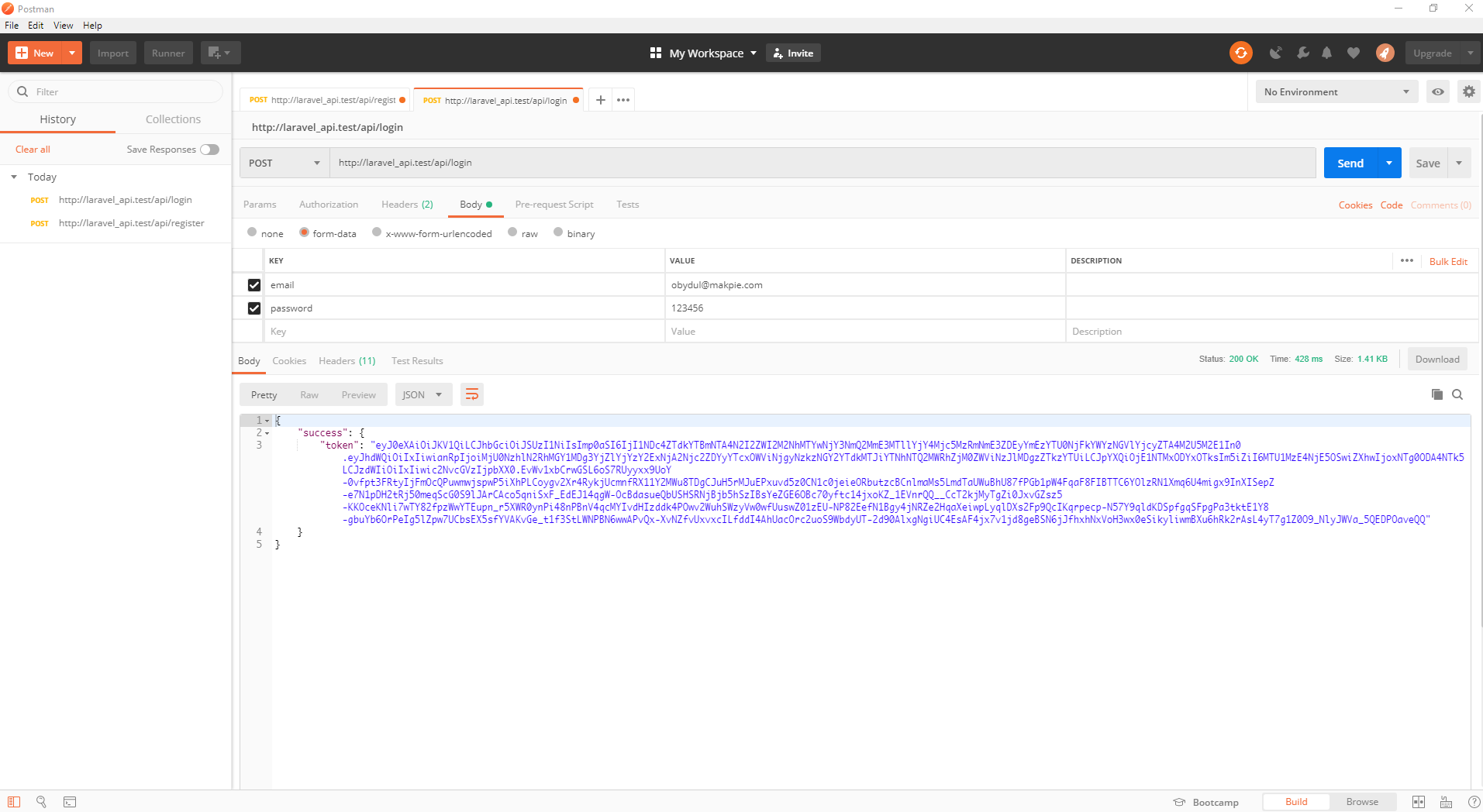Open the No Environment dropdown

click(1336, 91)
